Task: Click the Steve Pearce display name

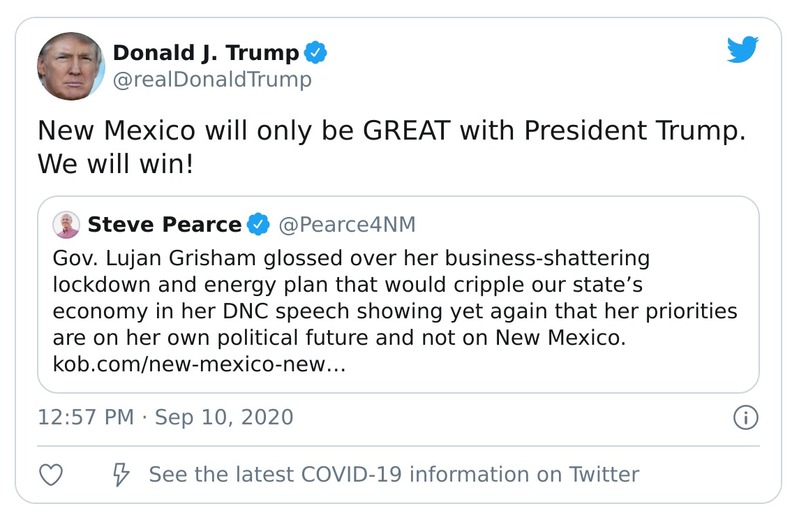Action: 164,224
